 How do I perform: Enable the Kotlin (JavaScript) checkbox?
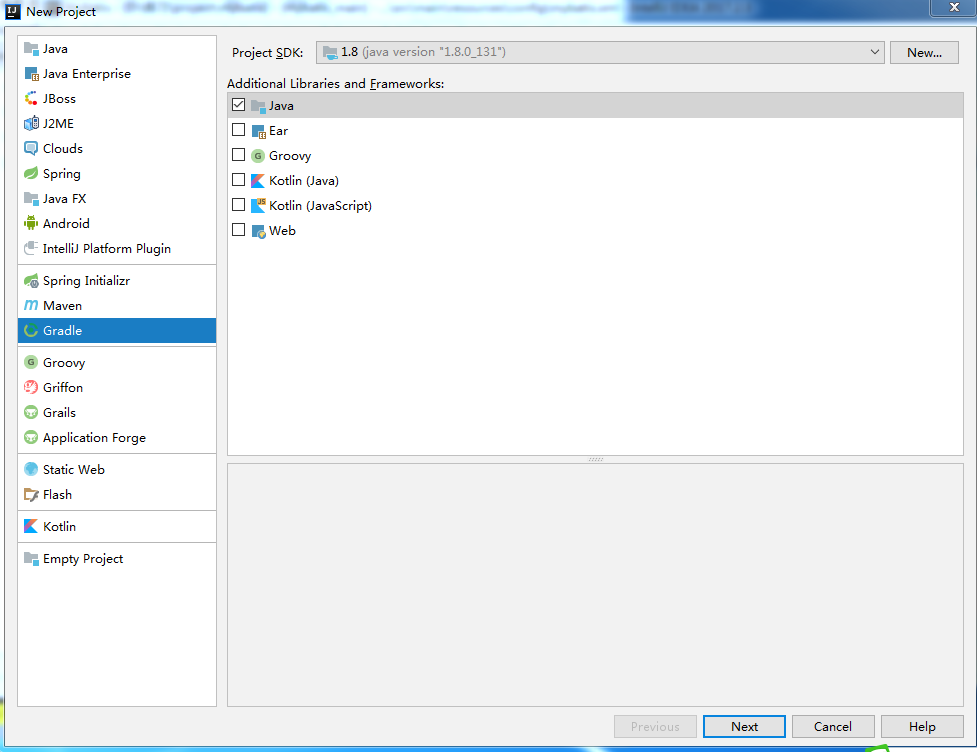[238, 204]
